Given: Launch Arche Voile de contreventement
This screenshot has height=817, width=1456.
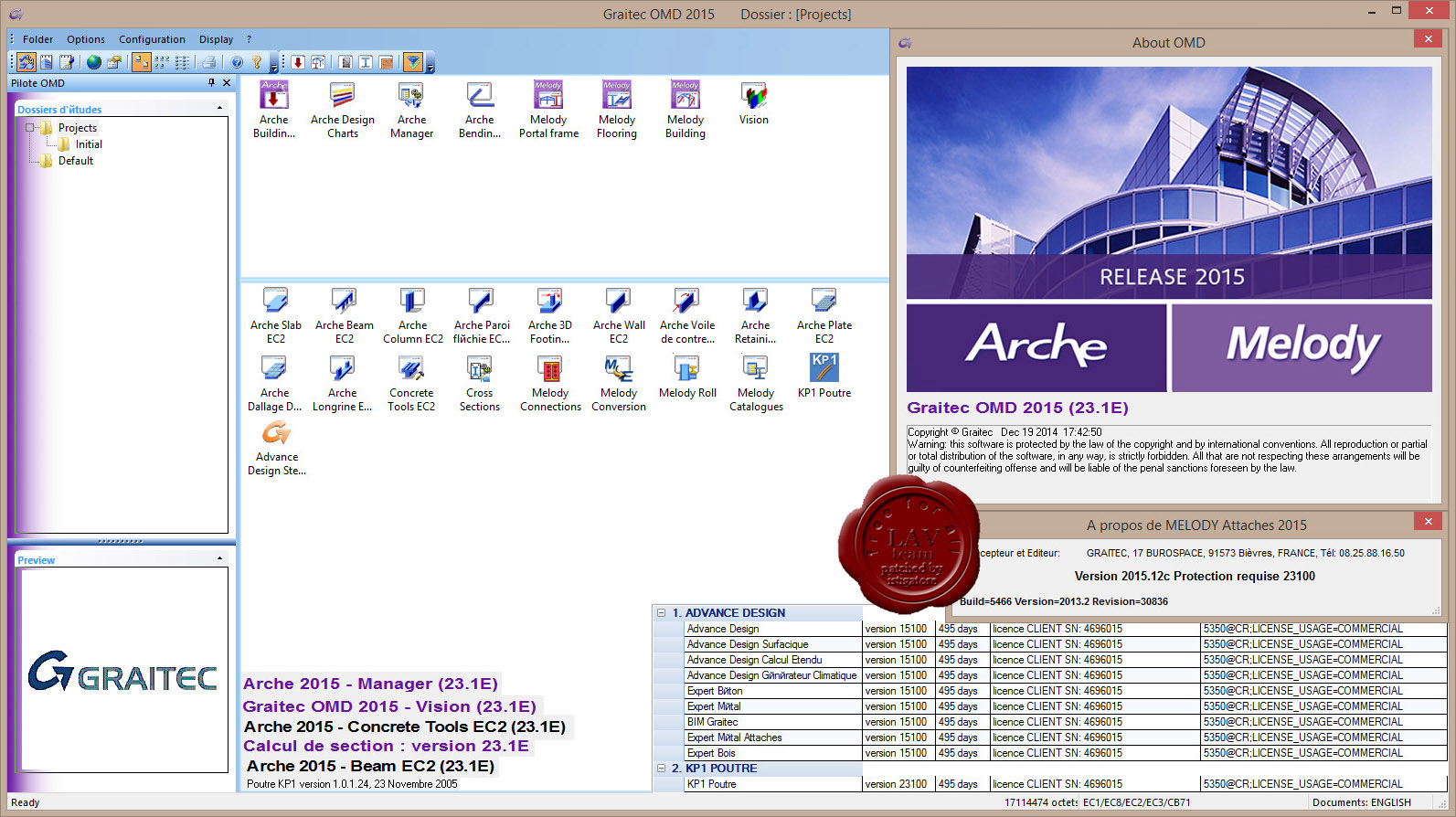Looking at the screenshot, I should (x=687, y=315).
